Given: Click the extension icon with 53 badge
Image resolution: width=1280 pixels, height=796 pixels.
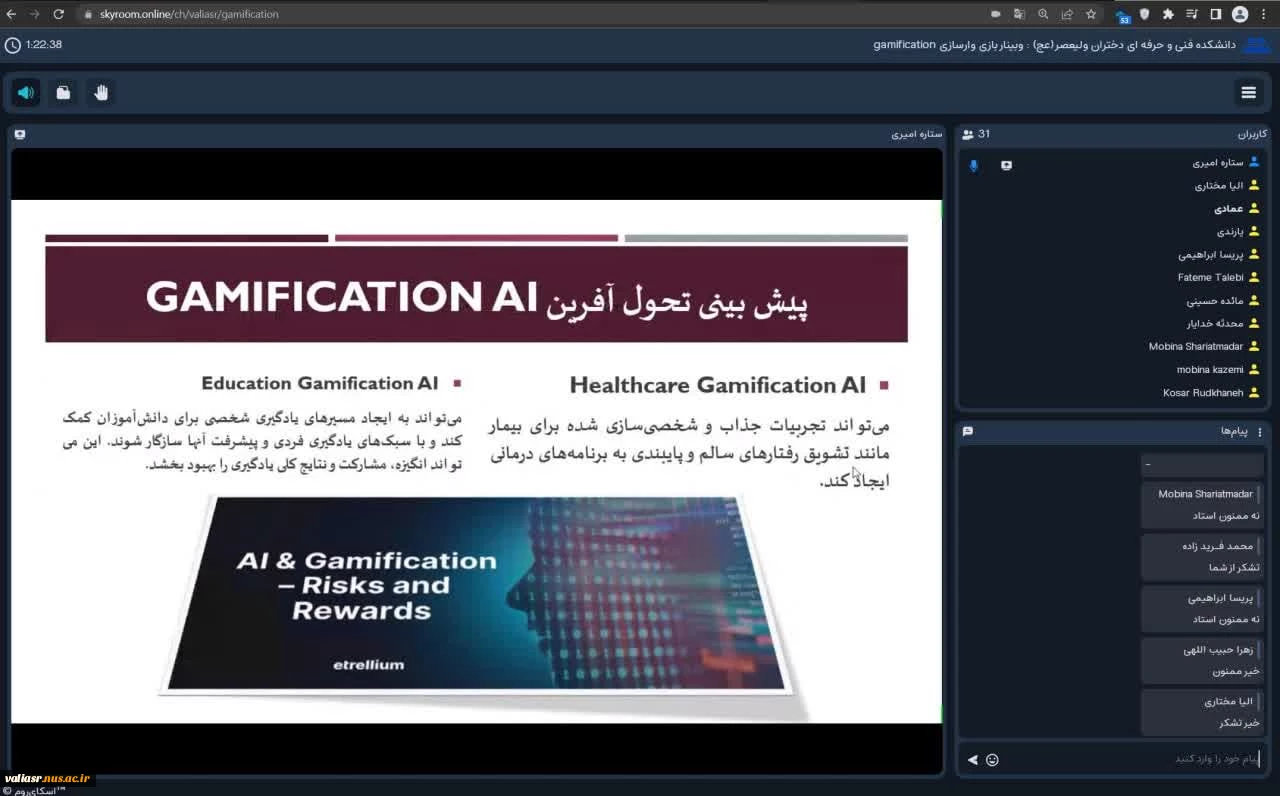Looking at the screenshot, I should (x=1123, y=15).
